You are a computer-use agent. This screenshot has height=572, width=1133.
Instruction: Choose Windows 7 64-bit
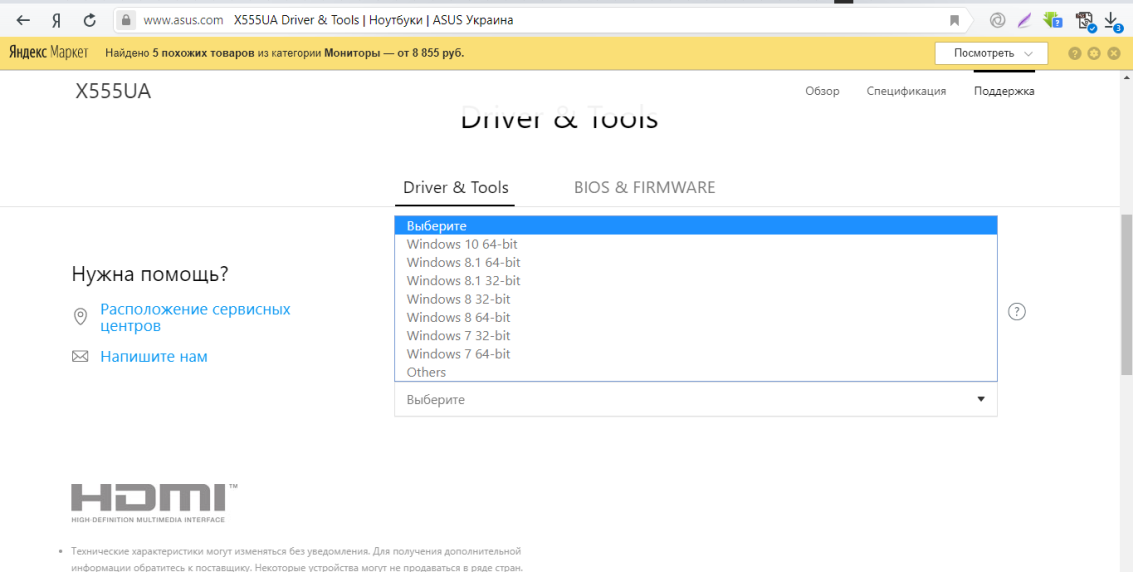(x=696, y=354)
